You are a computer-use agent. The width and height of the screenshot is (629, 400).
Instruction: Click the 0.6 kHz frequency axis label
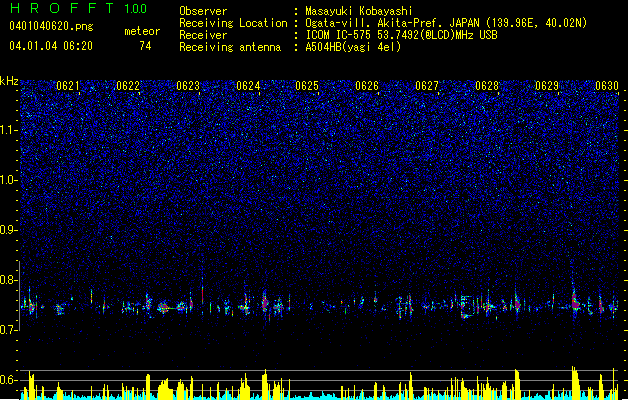coord(9,380)
